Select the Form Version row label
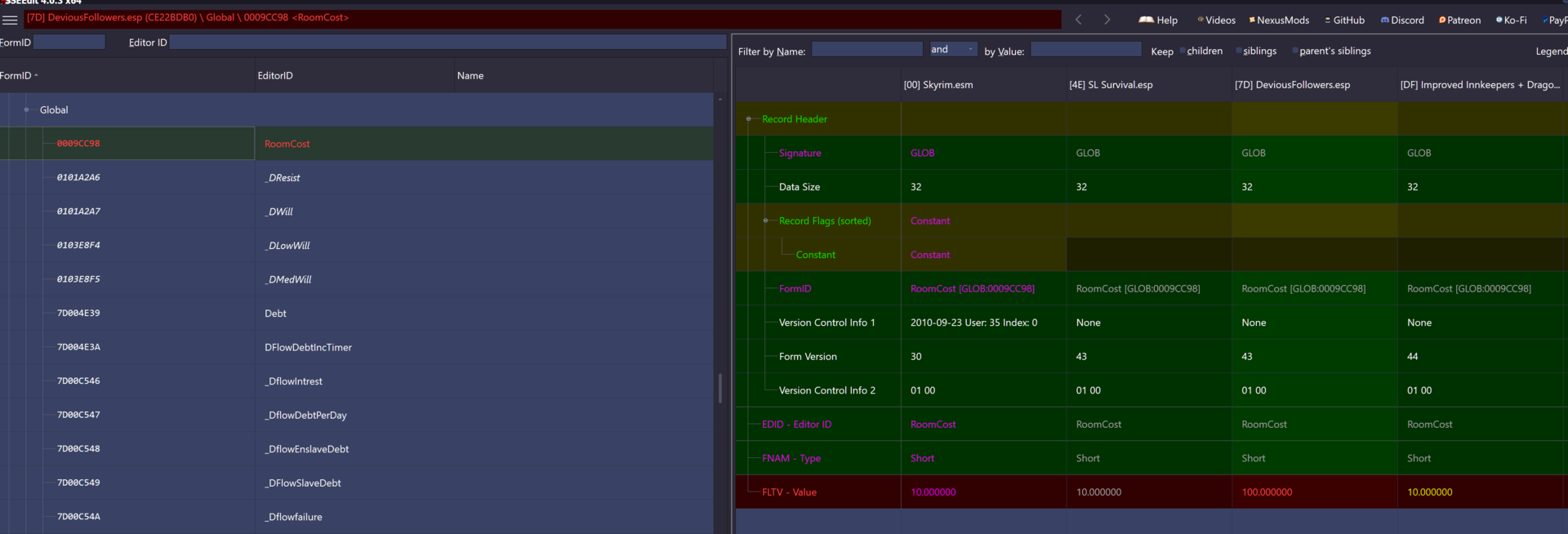Screen dimensions: 1568x534 point(808,356)
